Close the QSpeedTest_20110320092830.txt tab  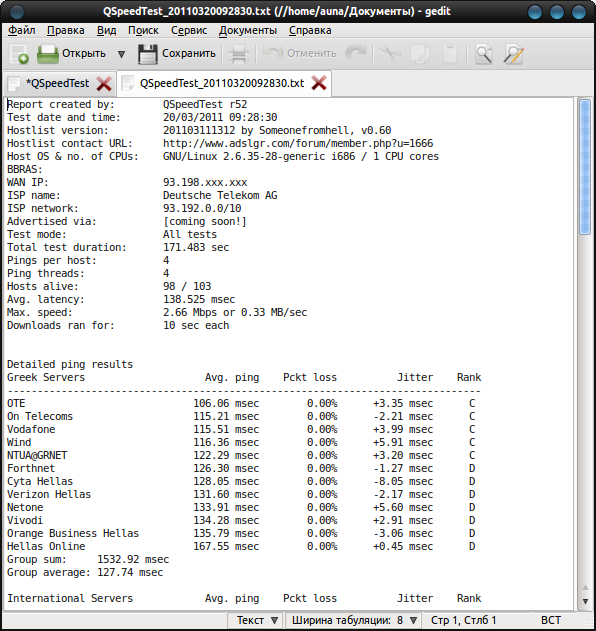[x=319, y=83]
